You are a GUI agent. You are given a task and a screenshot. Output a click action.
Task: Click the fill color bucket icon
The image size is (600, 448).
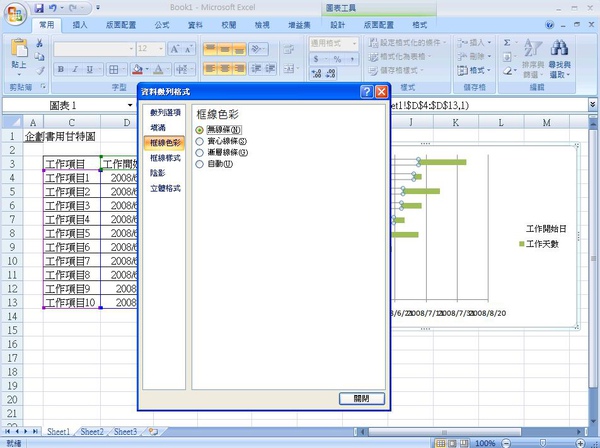[x=137, y=70]
